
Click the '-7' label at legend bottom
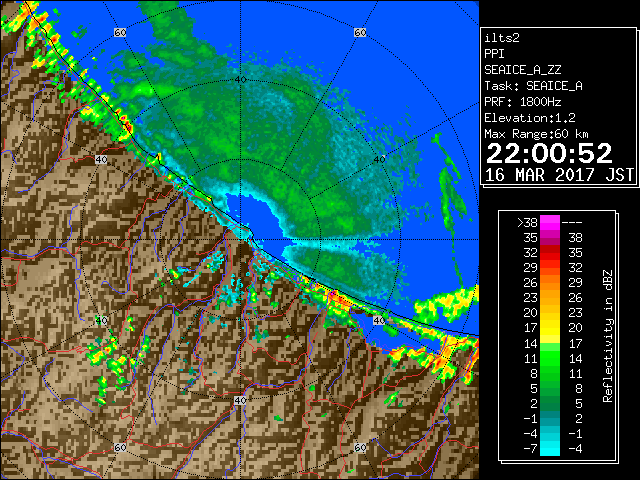(530, 449)
